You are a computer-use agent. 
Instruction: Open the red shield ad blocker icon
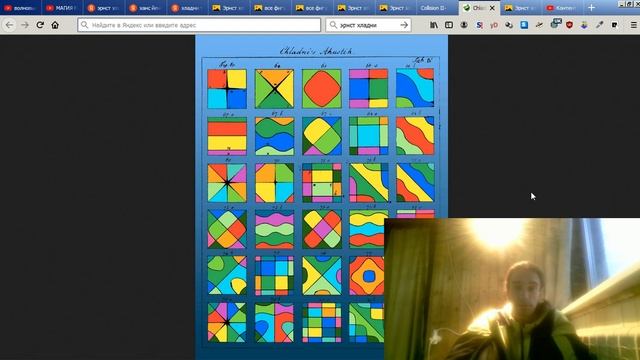click(569, 25)
